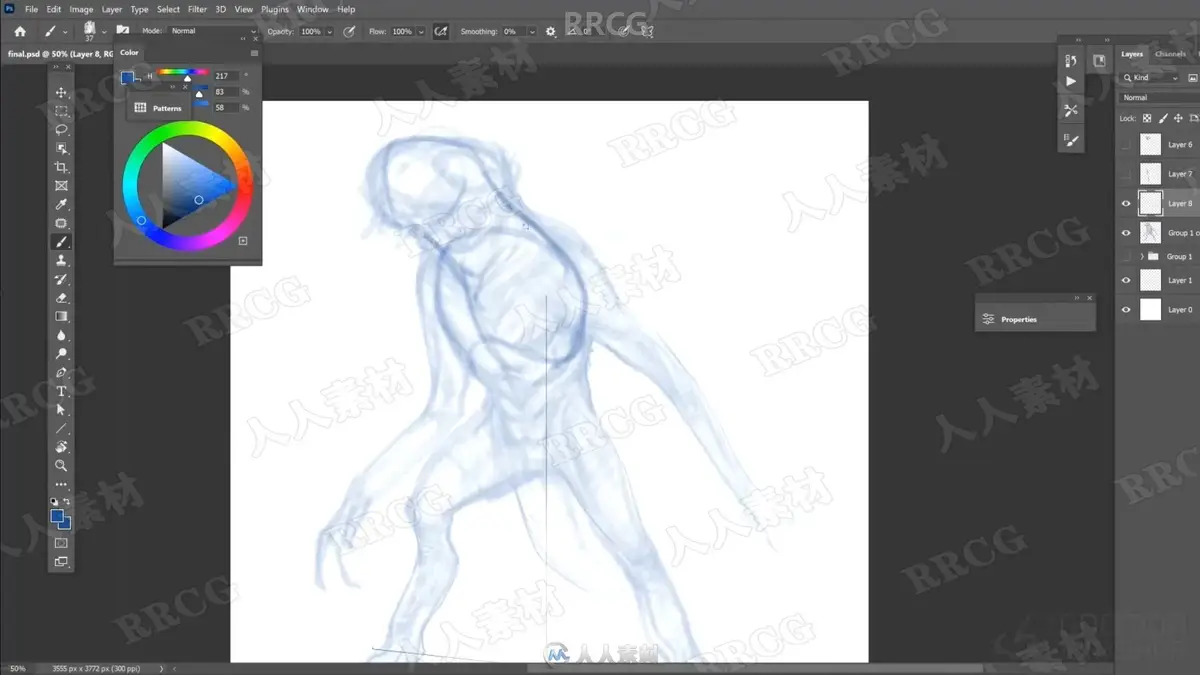Select the Dodge tool
This screenshot has height=675, width=1200.
pos(61,354)
